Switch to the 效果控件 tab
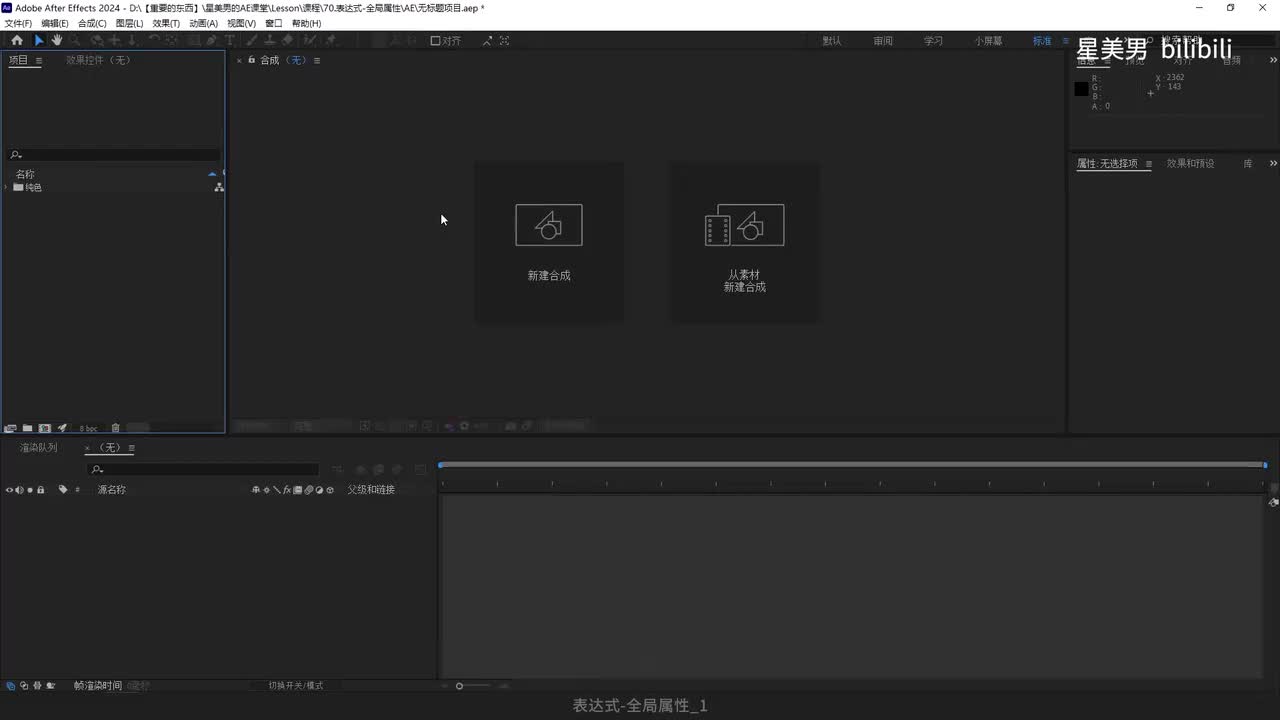Image resolution: width=1280 pixels, height=720 pixels. coord(98,60)
